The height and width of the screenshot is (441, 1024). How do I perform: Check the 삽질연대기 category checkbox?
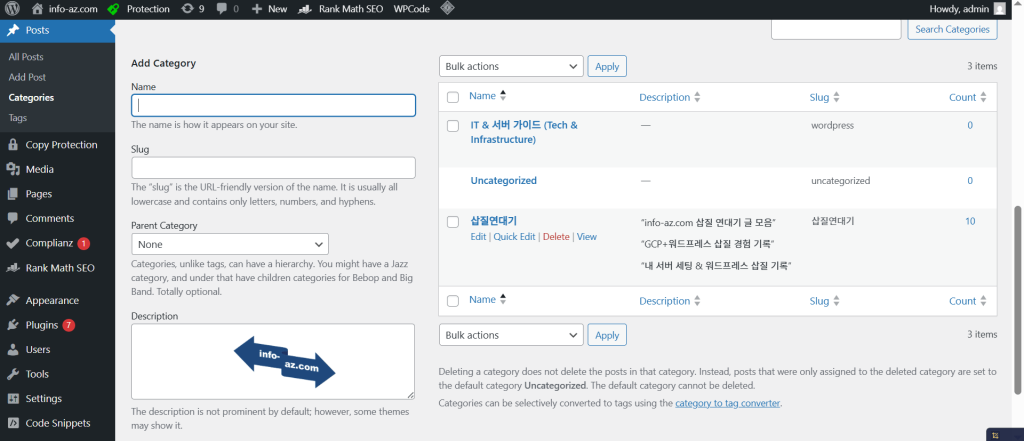pos(453,221)
